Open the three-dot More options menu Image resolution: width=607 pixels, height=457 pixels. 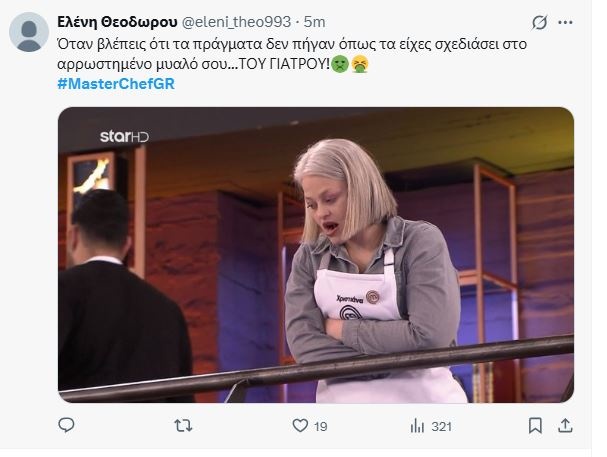click(x=571, y=22)
